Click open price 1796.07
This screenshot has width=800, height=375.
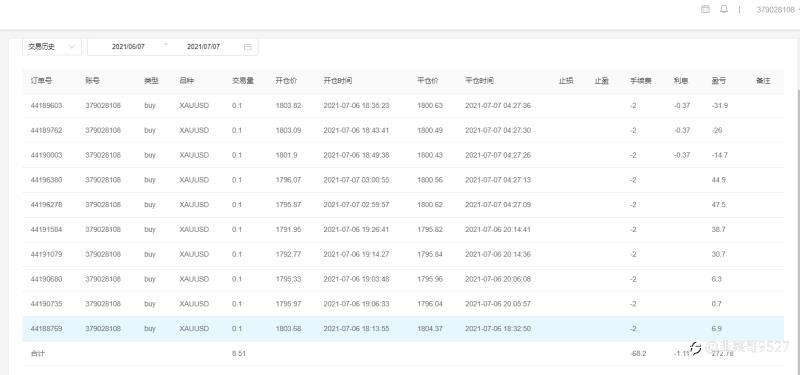click(288, 180)
